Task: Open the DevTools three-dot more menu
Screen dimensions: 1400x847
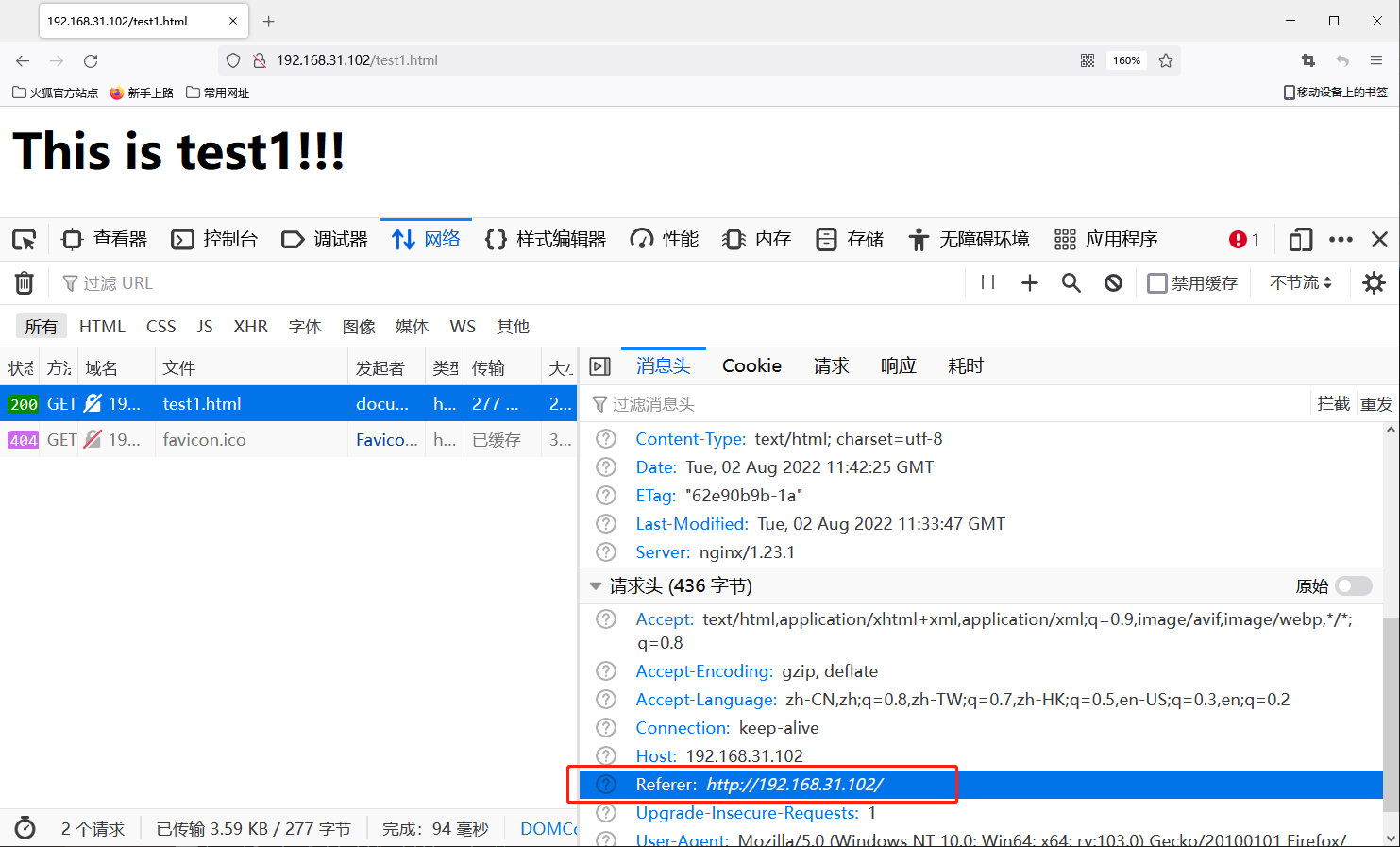Action: [1341, 240]
